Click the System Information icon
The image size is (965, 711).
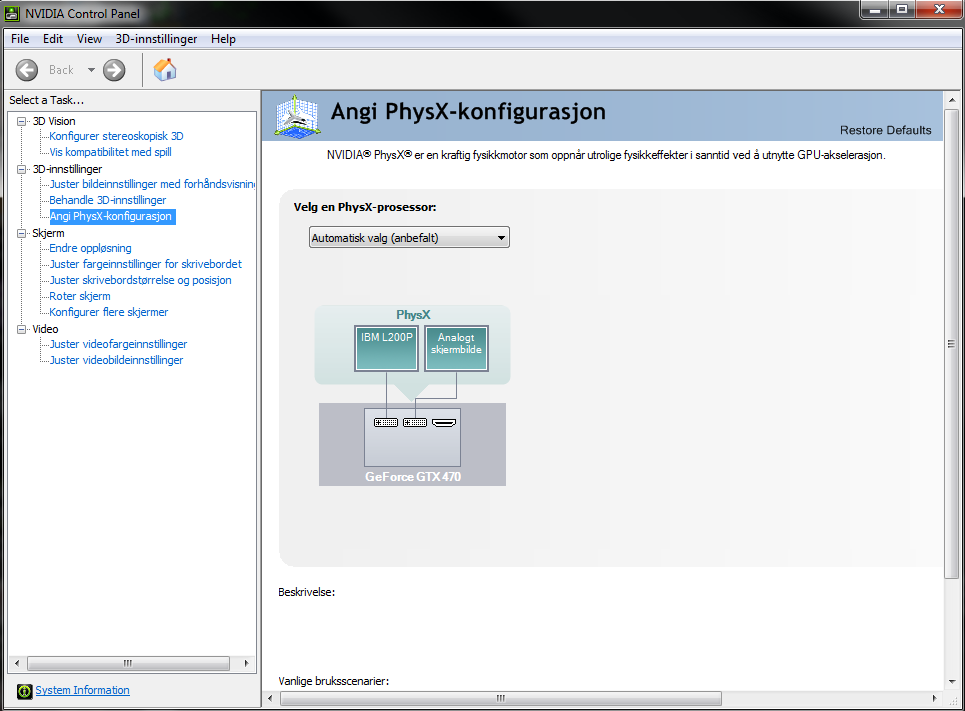(x=24, y=691)
